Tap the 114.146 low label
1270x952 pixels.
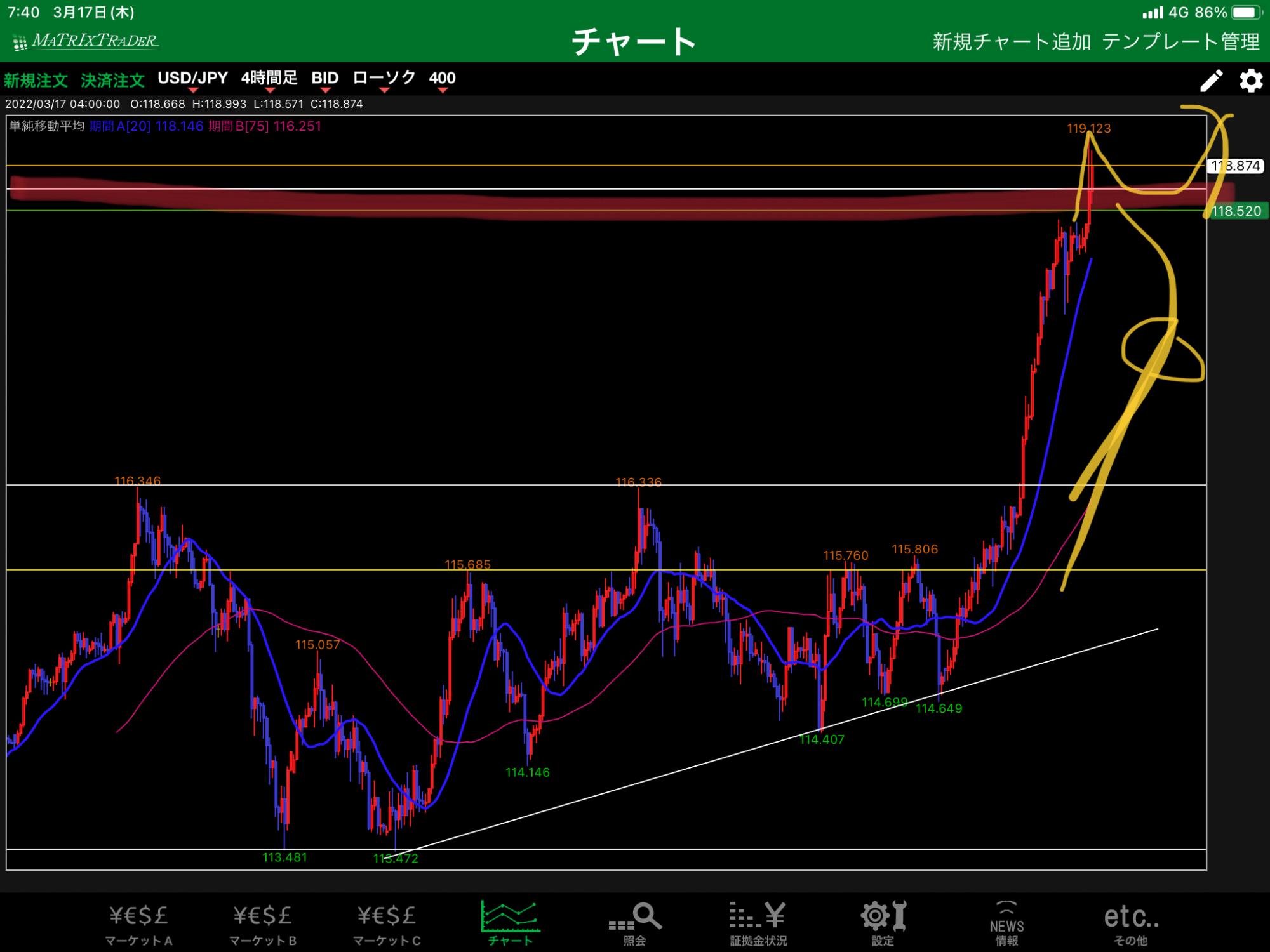528,772
